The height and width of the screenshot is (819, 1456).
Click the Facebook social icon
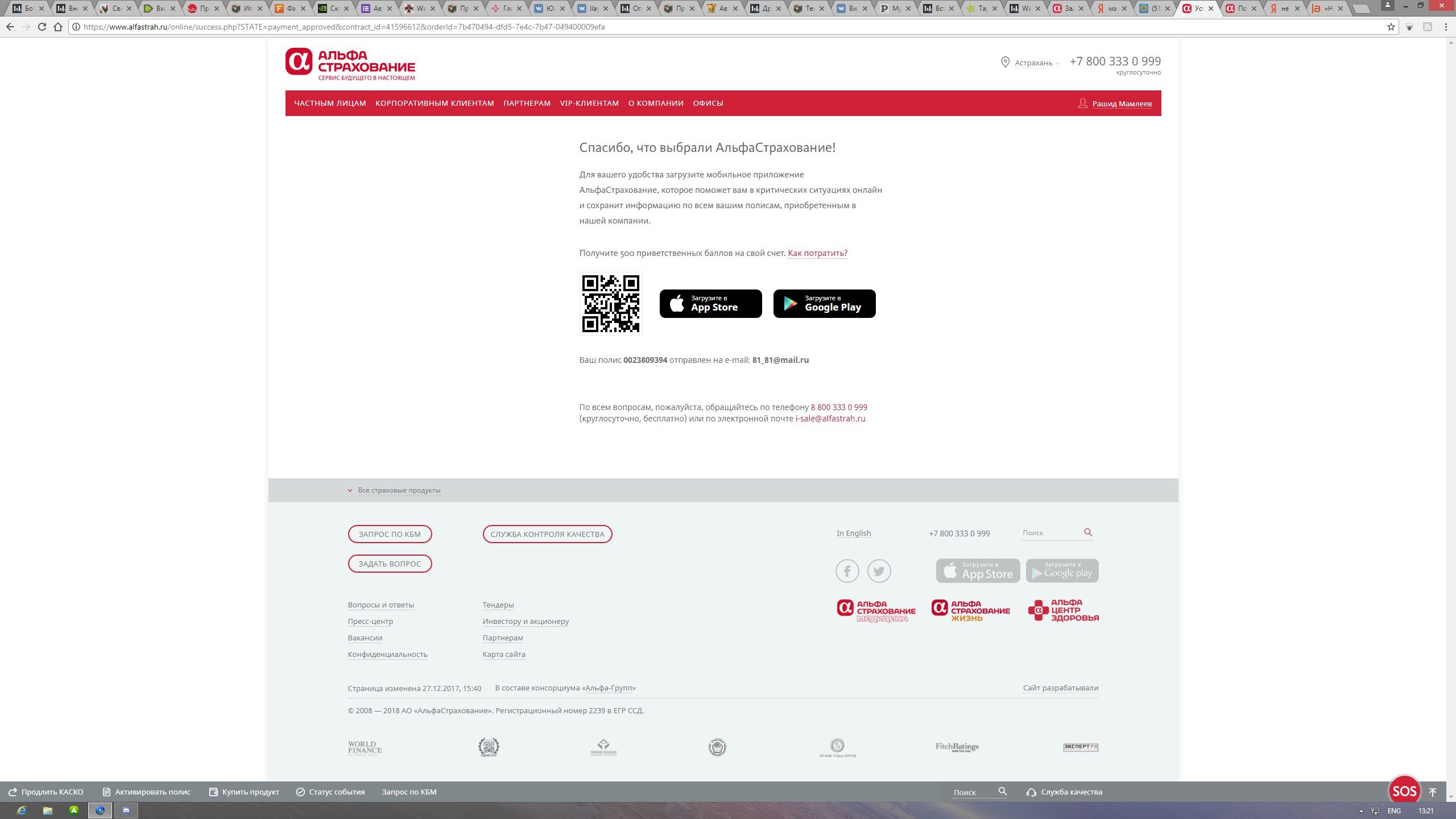pyautogui.click(x=847, y=570)
